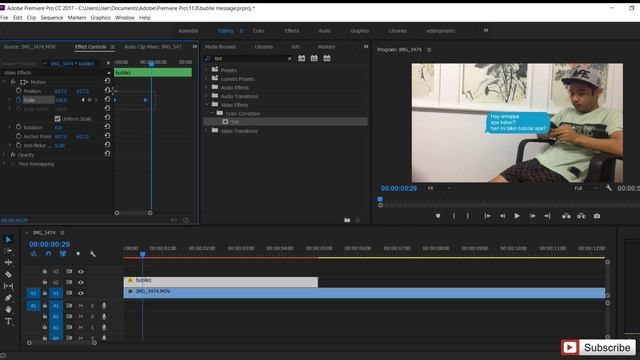The height and width of the screenshot is (360, 640).
Task: Open timeline display settings wrench
Action: pos(93,254)
